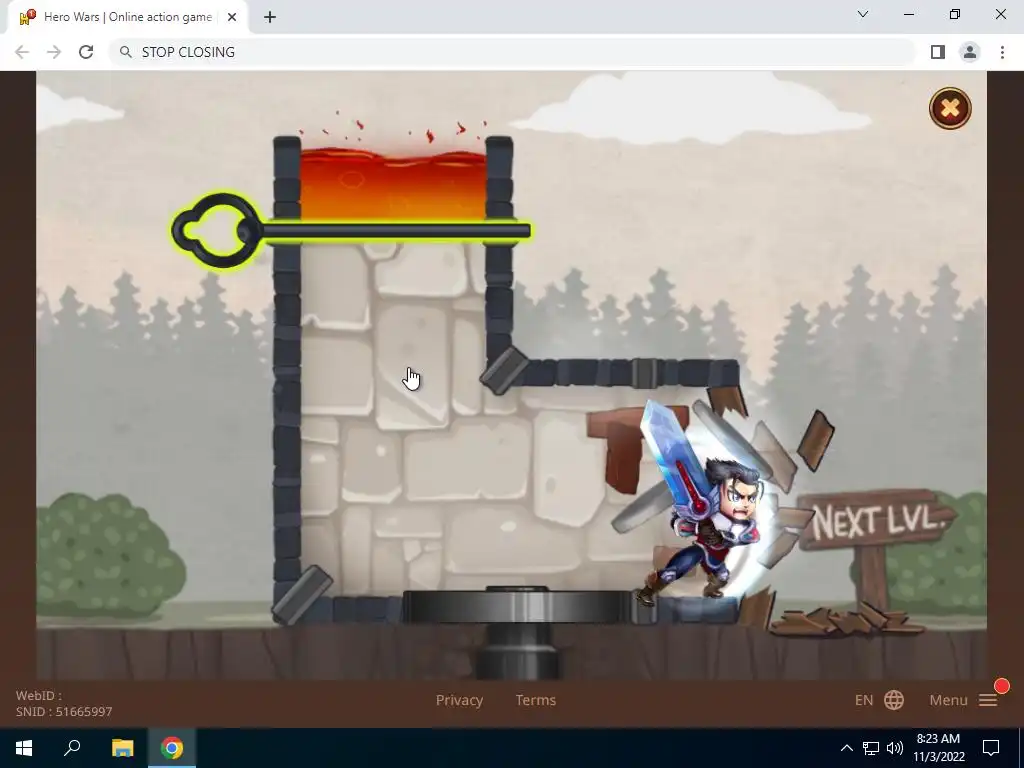Close the game with the round X button
Viewport: 1024px width, 768px height.
pos(950,108)
